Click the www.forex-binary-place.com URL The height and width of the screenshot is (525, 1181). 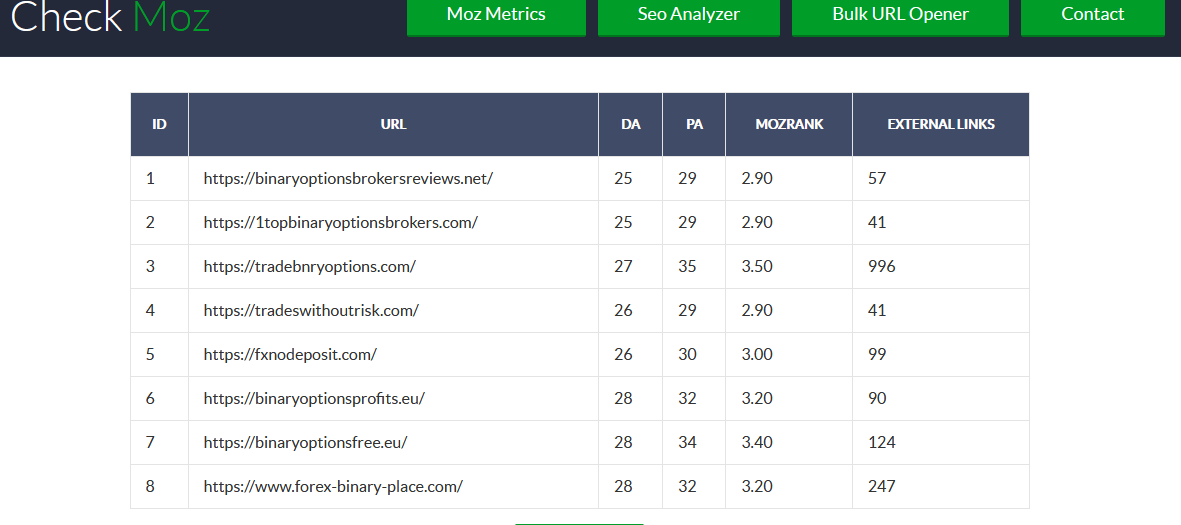(x=333, y=487)
